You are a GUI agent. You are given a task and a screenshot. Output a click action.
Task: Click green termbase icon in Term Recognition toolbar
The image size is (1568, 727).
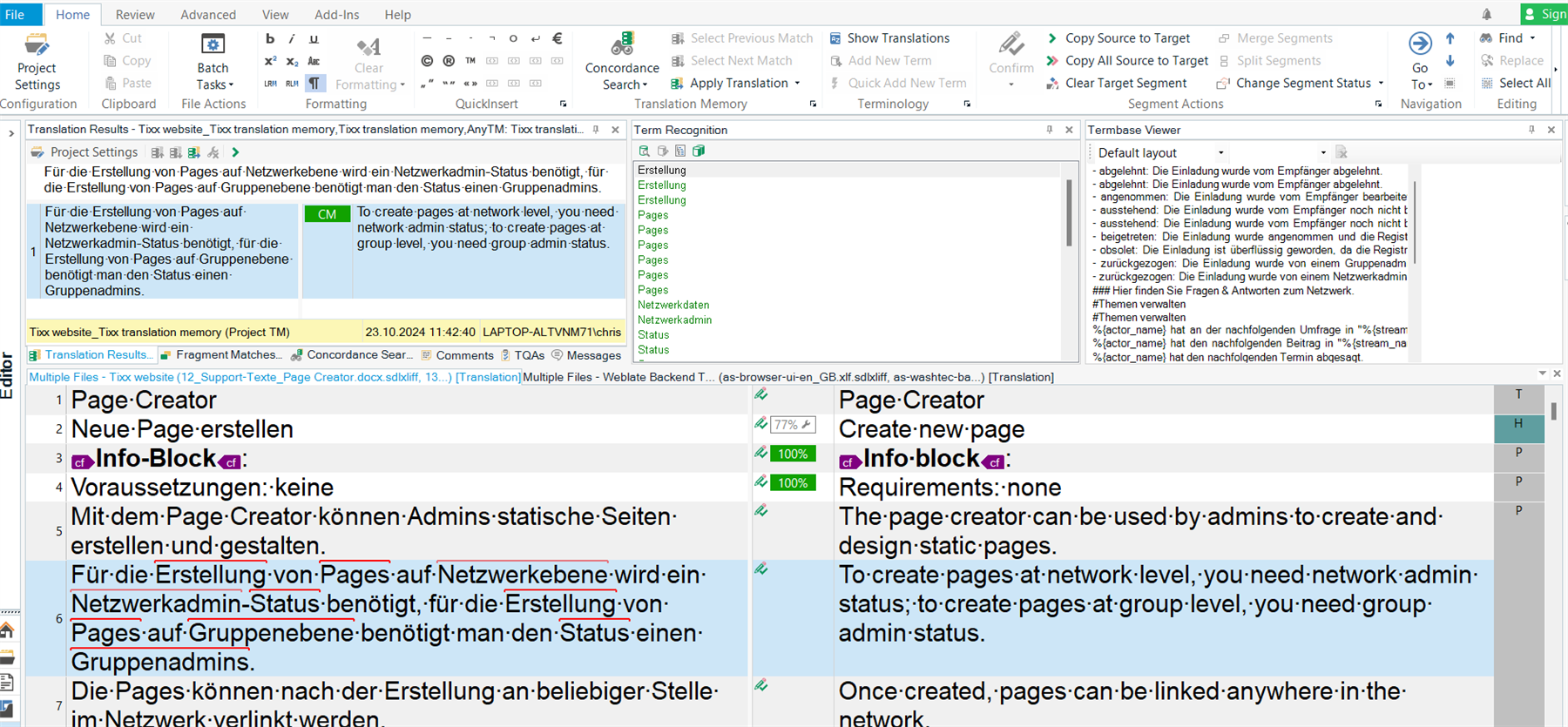point(699,151)
